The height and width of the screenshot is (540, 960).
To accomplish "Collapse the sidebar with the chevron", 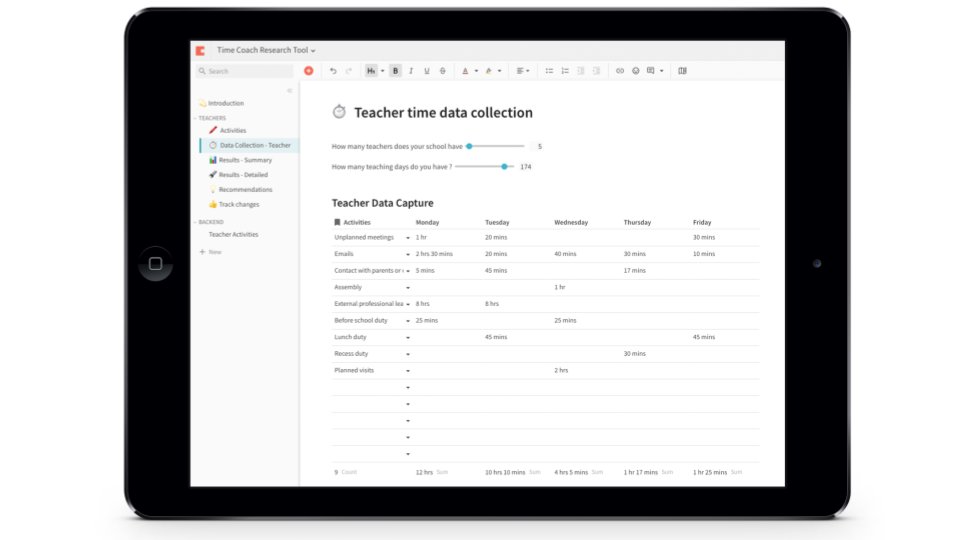I will [x=290, y=91].
